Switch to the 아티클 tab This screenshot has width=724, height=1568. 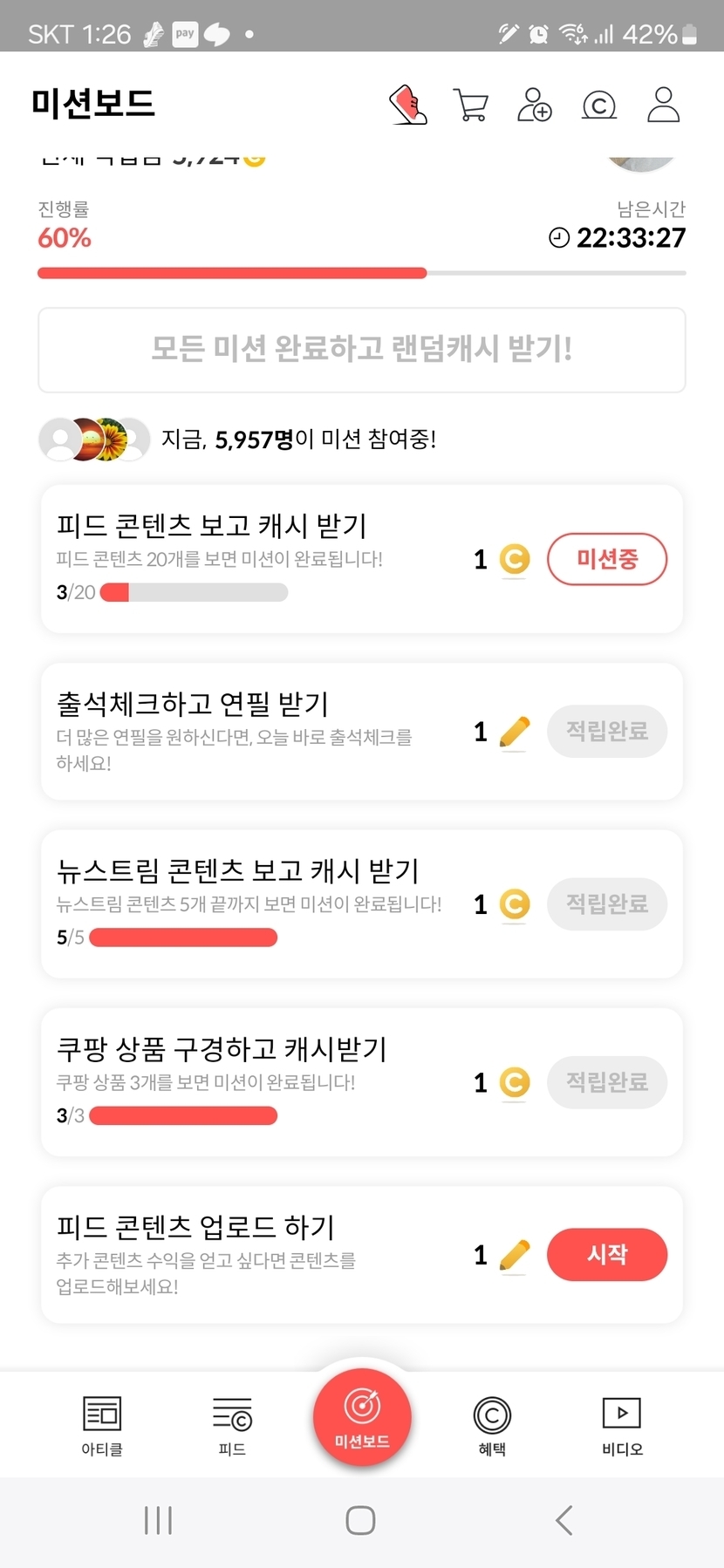coord(102,1425)
